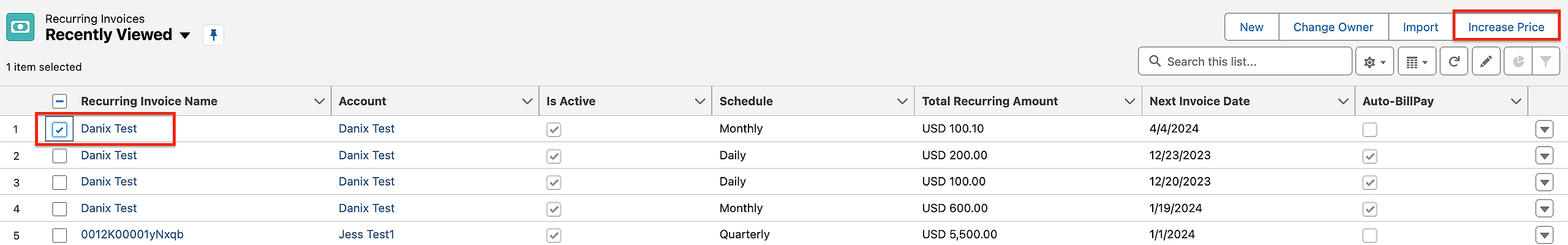
Task: Click the Search this list field
Action: tap(1249, 62)
